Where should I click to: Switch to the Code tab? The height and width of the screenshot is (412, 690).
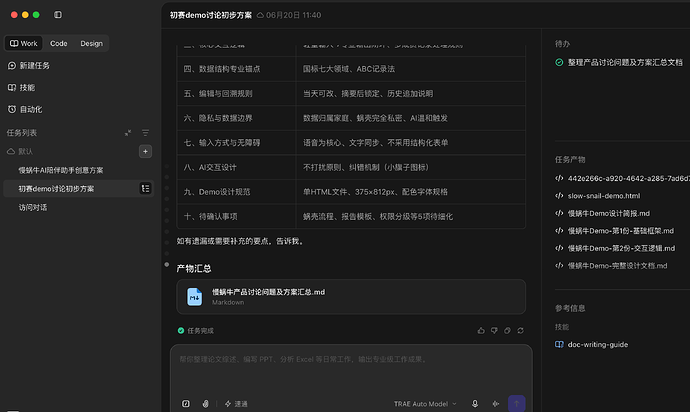(59, 43)
